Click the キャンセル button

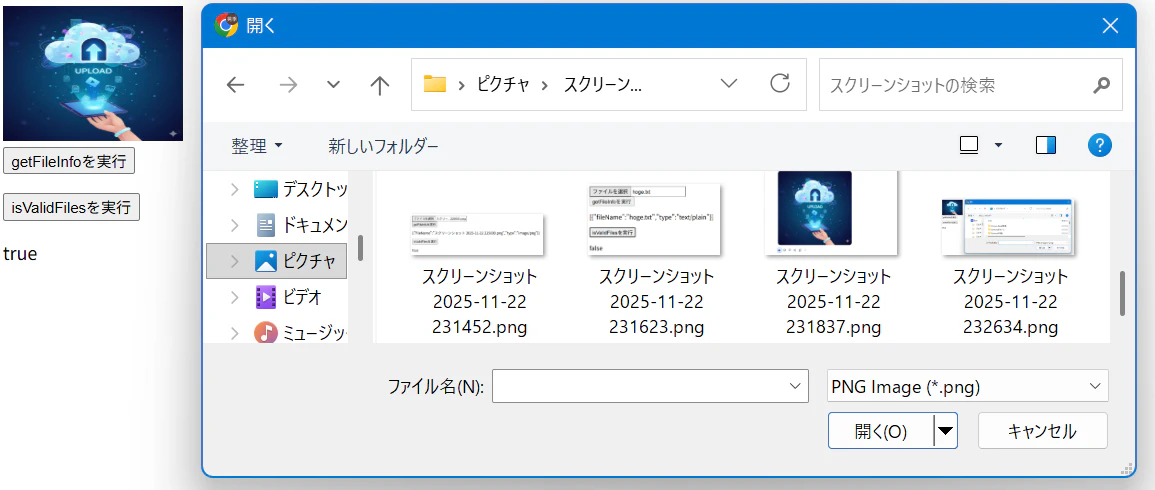1042,430
